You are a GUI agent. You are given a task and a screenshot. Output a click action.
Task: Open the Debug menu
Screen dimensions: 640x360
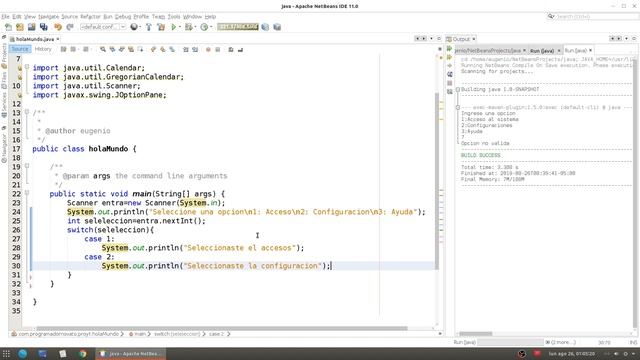(123, 17)
